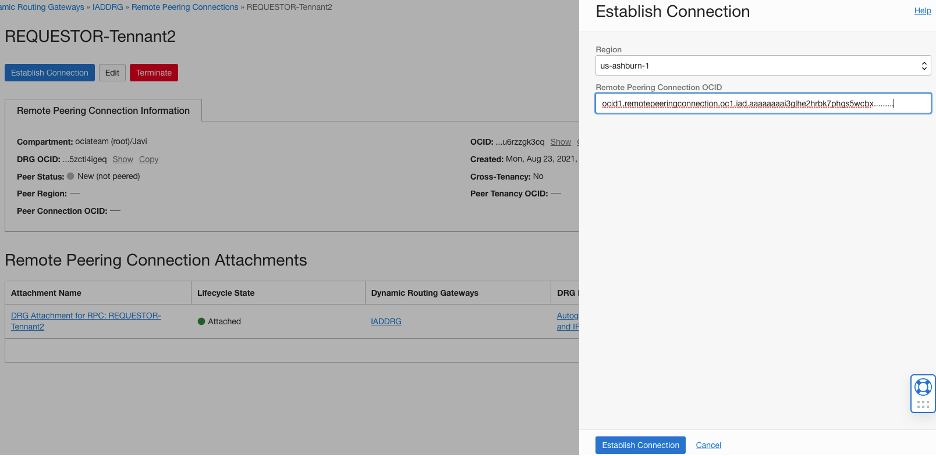The height and width of the screenshot is (456, 936).
Task: Open the Help link in the panel
Action: (x=922, y=10)
